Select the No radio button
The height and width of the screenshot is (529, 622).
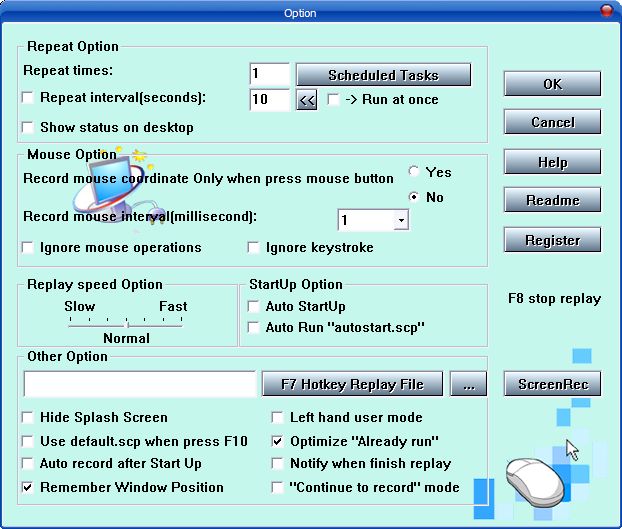pos(414,197)
